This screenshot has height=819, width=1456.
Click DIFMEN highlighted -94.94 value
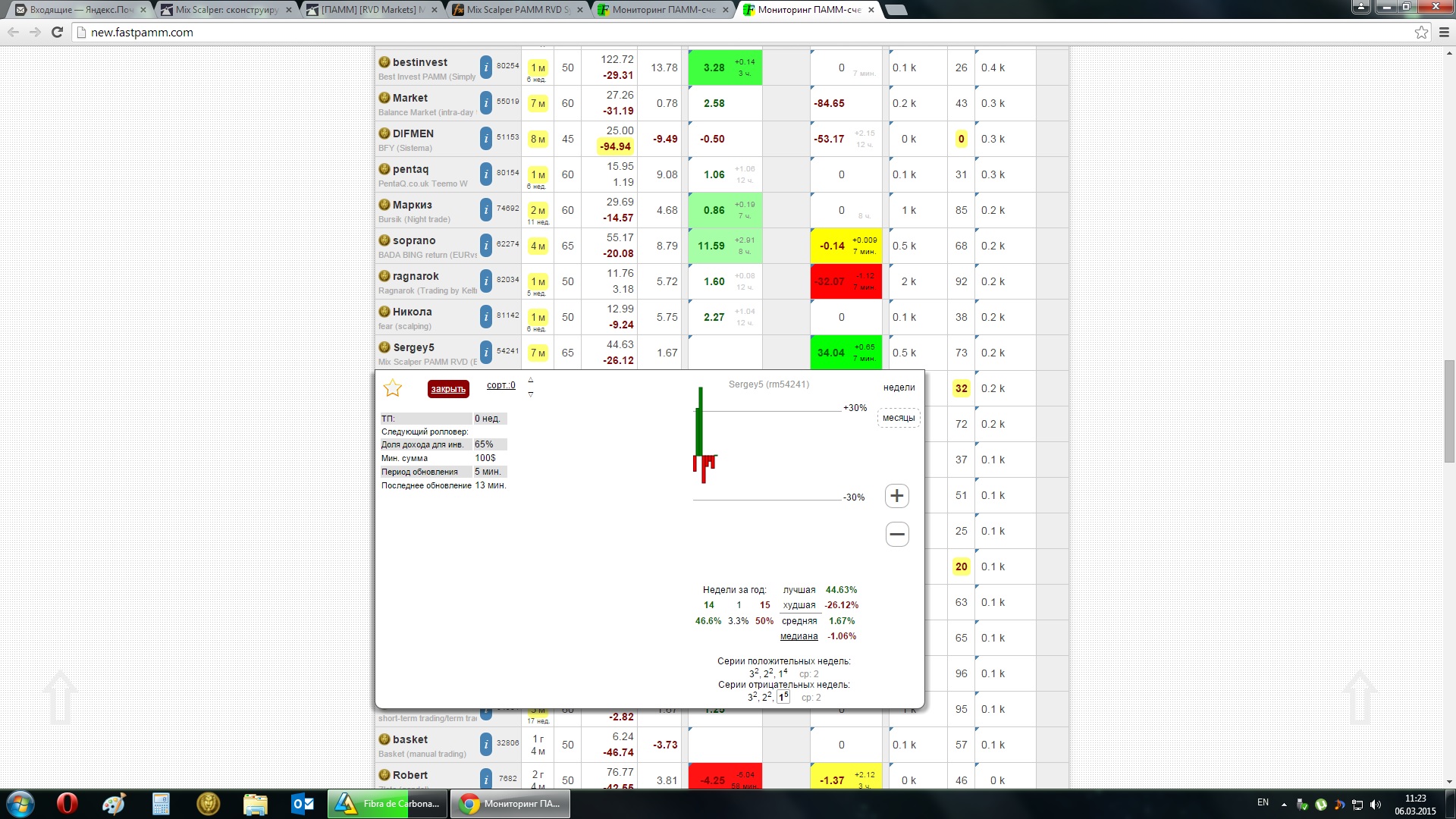[616, 147]
